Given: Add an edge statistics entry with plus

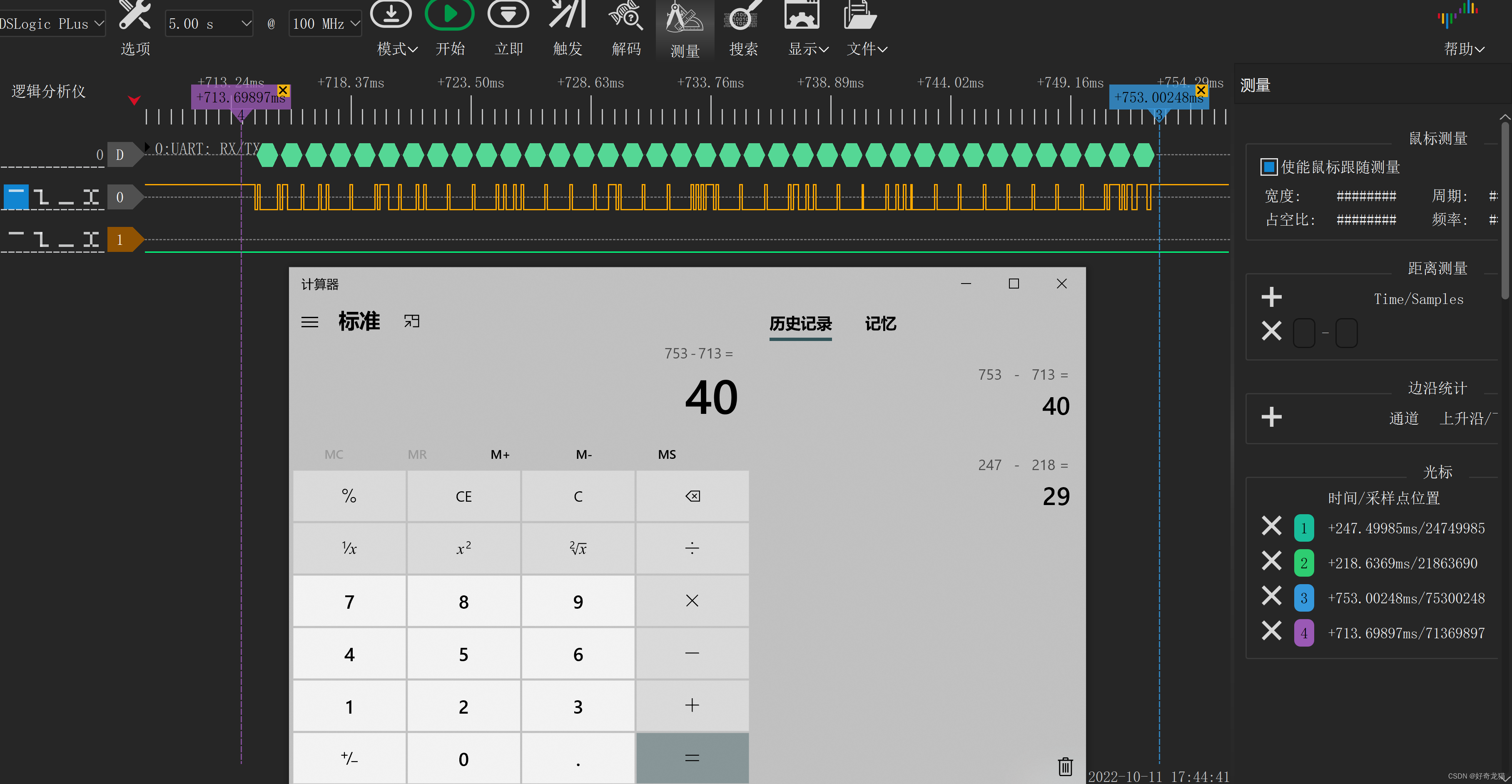Looking at the screenshot, I should tap(1271, 417).
